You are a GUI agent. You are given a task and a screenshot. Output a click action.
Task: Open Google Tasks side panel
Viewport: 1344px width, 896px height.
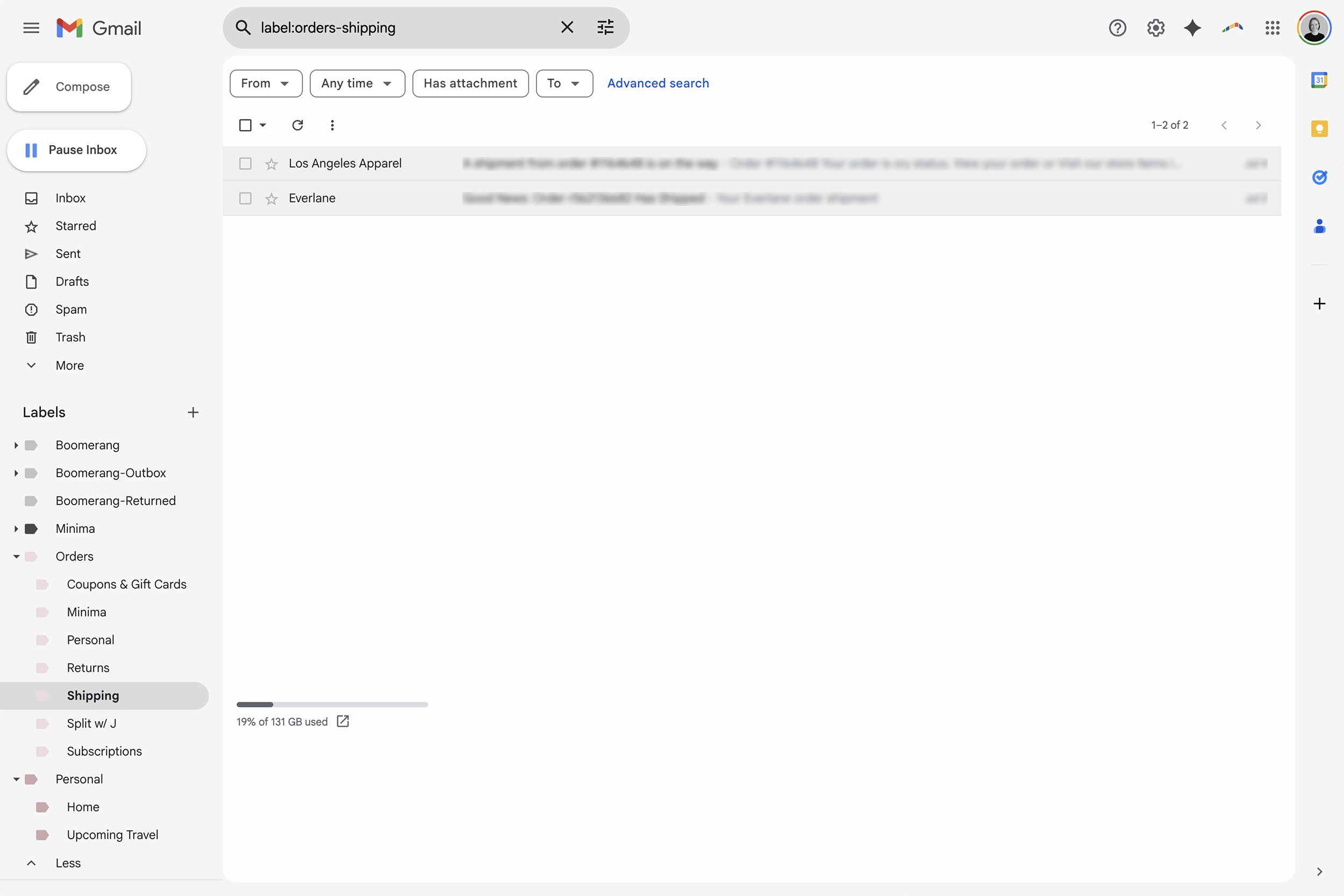click(x=1319, y=178)
